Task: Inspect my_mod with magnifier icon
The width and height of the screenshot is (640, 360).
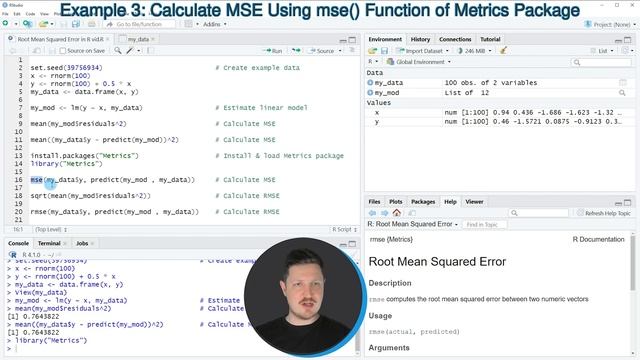Action: click(x=622, y=93)
